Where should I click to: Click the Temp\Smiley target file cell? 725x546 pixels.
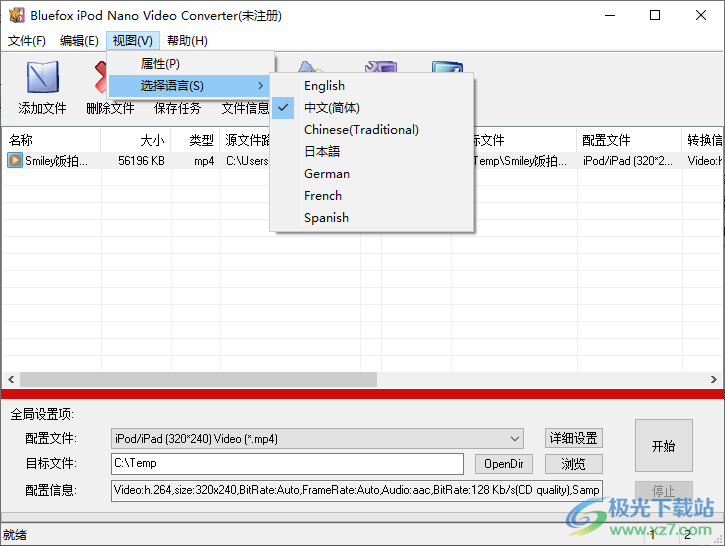tap(520, 161)
